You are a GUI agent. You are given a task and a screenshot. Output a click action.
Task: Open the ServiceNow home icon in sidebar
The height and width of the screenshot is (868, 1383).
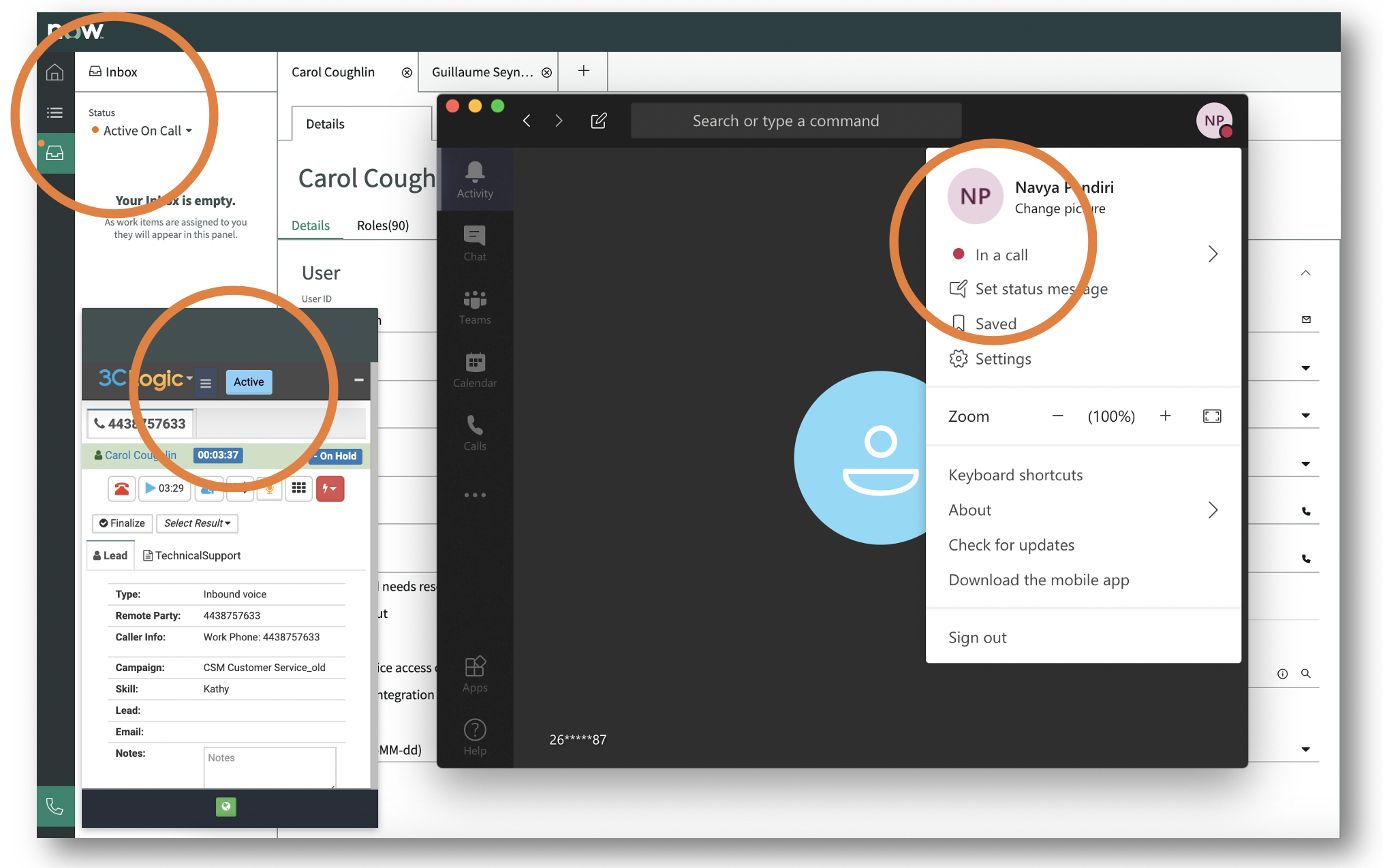(55, 72)
